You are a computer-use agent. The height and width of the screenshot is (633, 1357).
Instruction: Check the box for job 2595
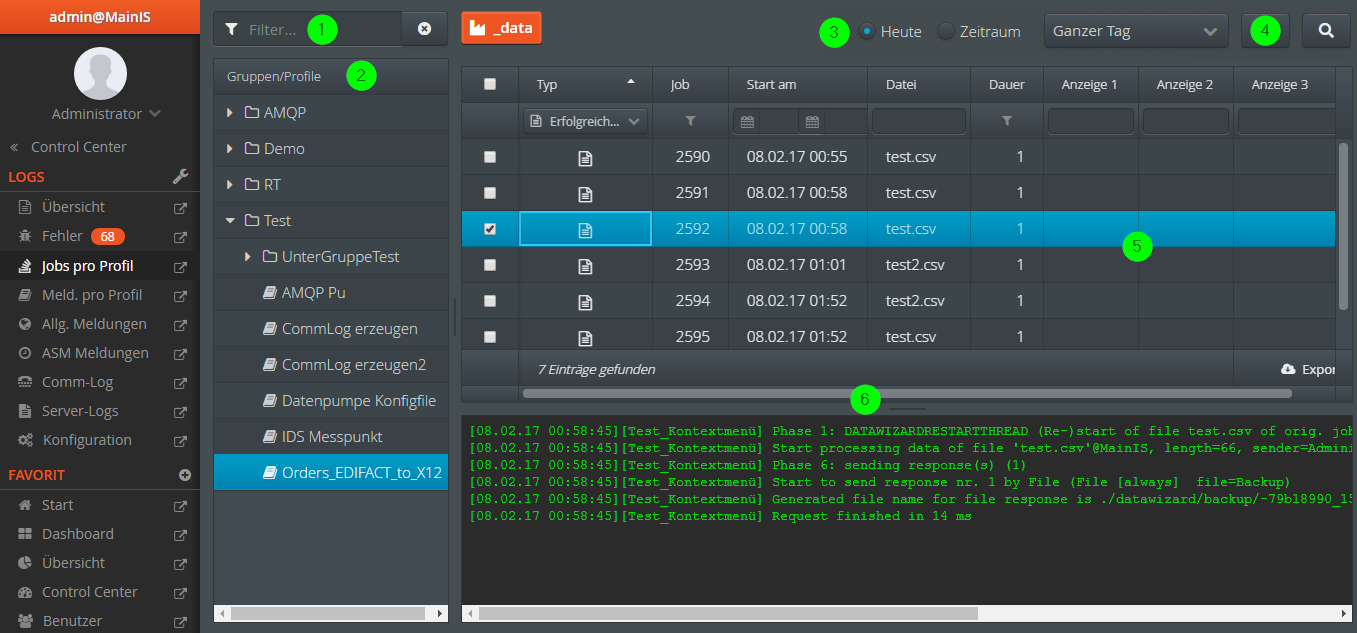pos(490,337)
